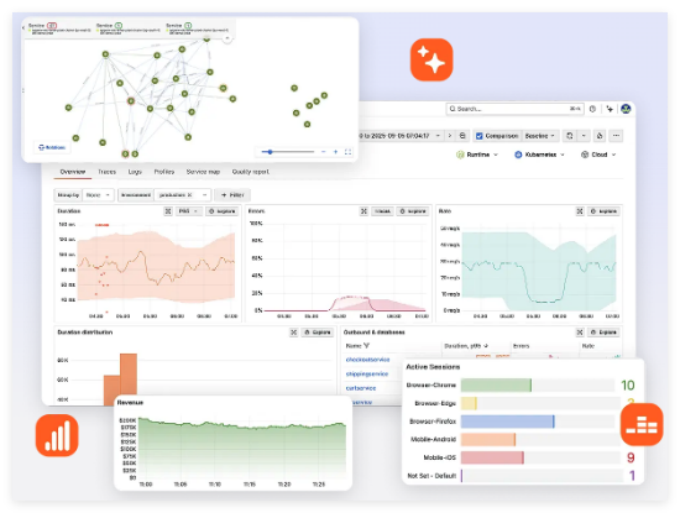Fit service map to fullscreen icon
Image resolution: width=681 pixels, height=514 pixels.
point(348,152)
